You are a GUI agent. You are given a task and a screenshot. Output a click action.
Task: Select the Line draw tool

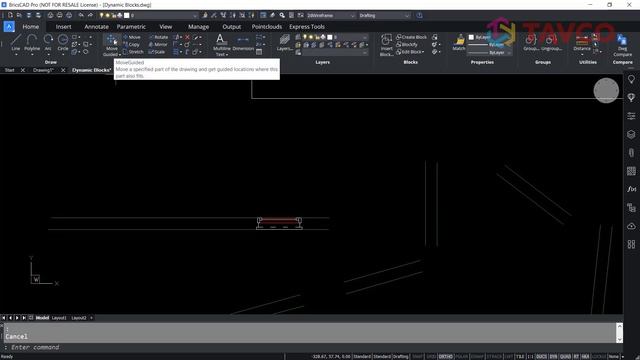16,43
